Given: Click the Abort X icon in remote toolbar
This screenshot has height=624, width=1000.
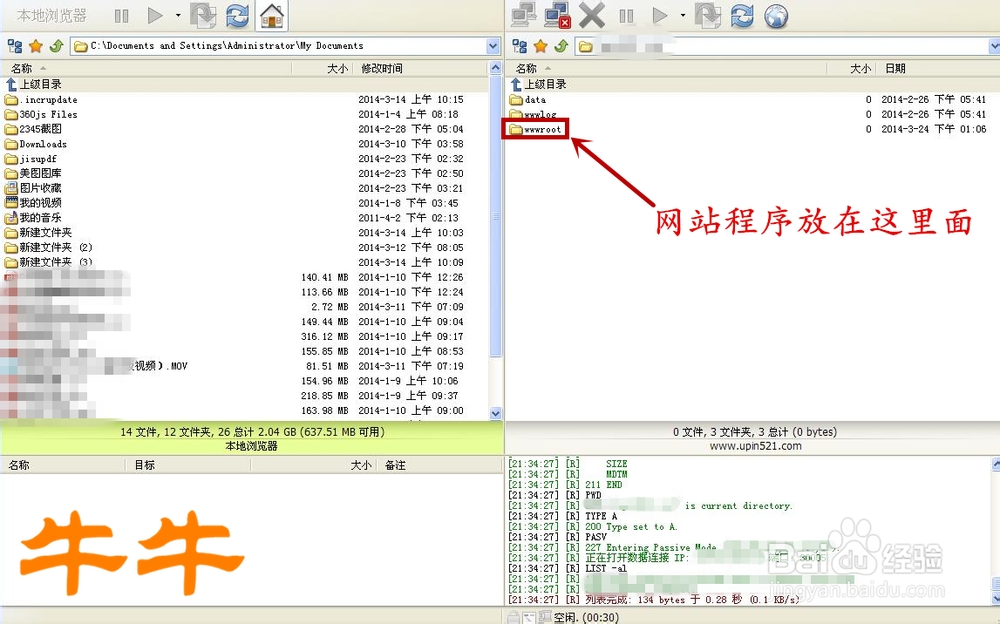Looking at the screenshot, I should [x=592, y=15].
